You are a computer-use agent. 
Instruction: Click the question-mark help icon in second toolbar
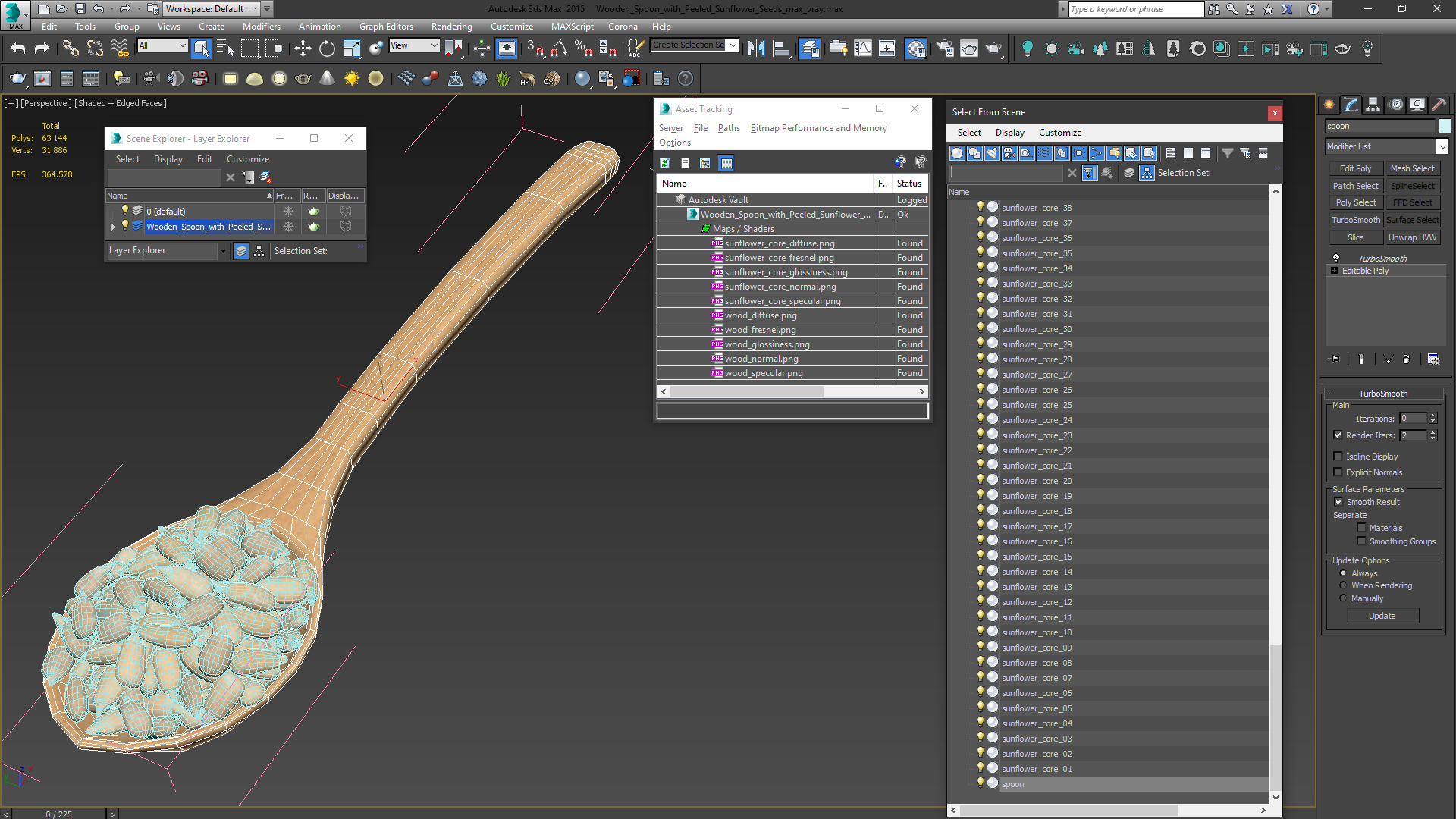coord(685,78)
